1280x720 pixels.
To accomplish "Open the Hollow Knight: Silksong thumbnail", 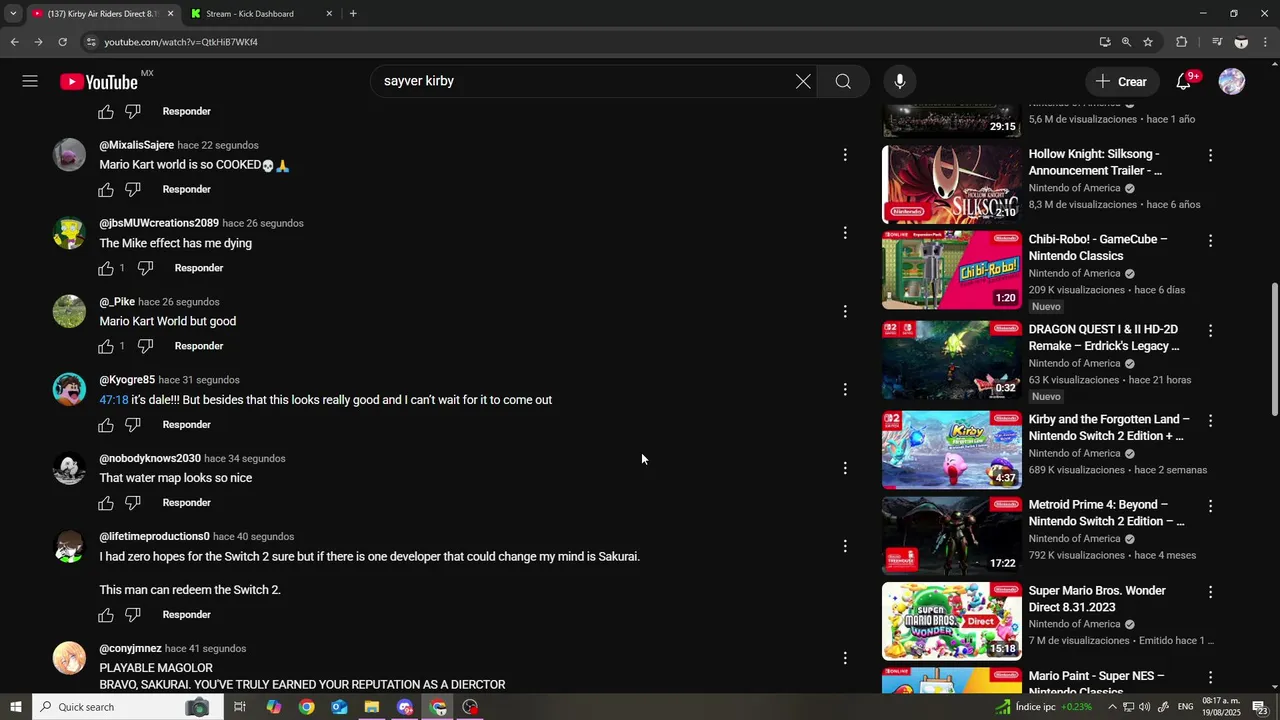I will click(x=951, y=184).
